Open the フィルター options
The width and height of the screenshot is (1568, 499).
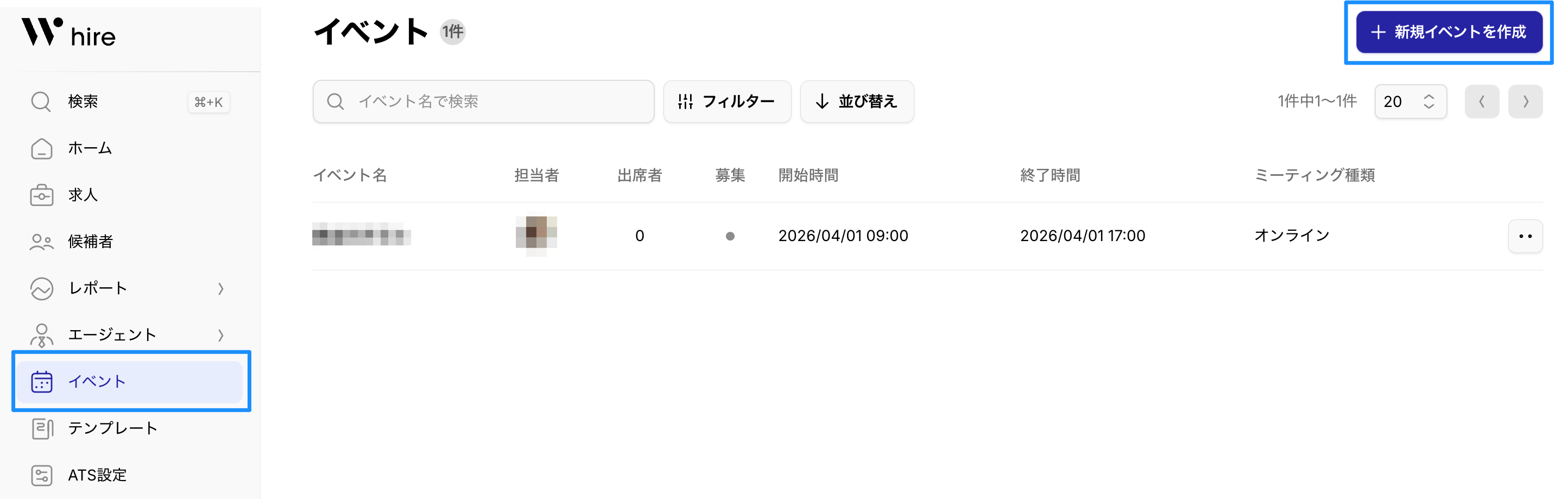(727, 102)
